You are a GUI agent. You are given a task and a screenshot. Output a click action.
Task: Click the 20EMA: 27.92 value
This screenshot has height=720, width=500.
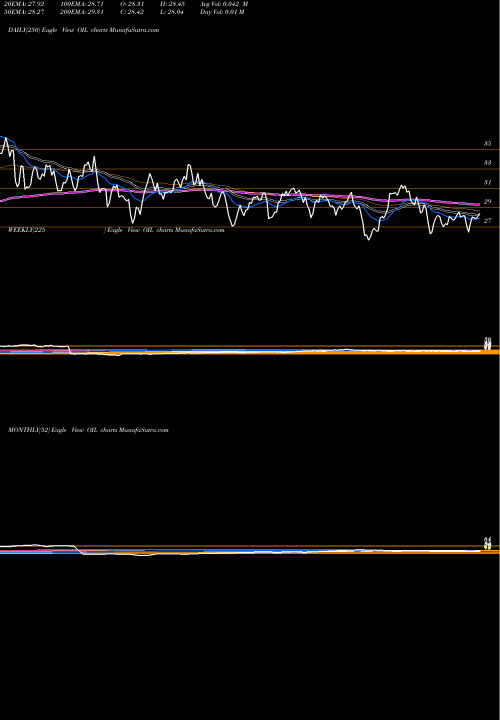(x=22, y=4)
